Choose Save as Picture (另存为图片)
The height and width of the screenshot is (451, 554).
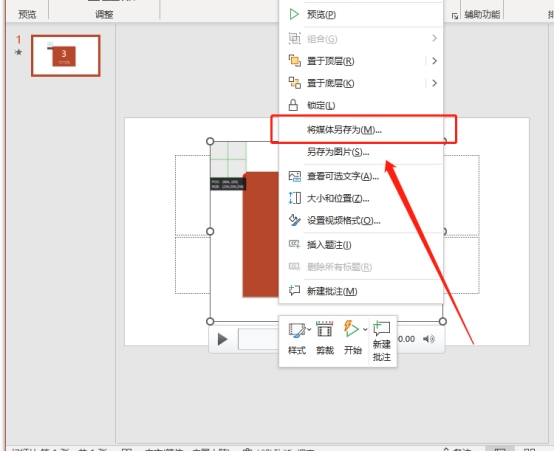pyautogui.click(x=361, y=152)
